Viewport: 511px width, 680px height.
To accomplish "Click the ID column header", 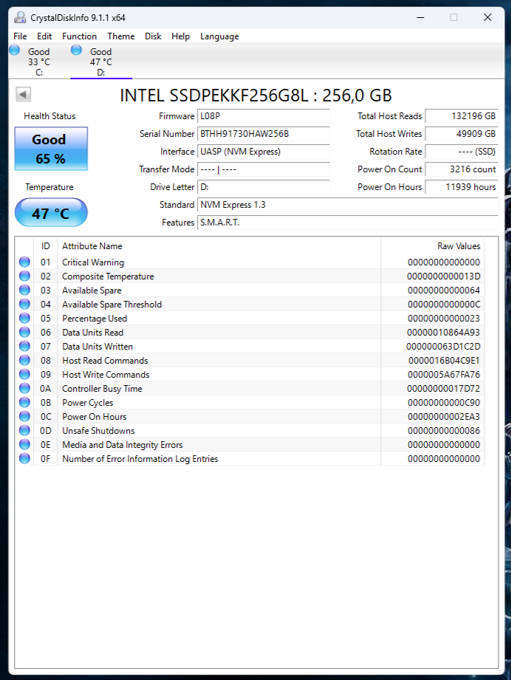I will click(46, 246).
